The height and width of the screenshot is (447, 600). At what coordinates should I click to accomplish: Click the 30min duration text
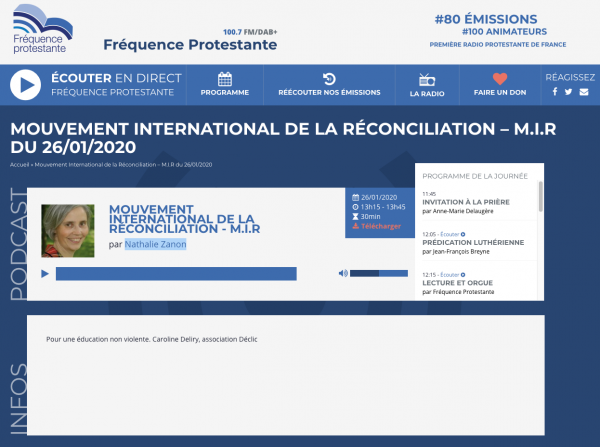click(370, 217)
